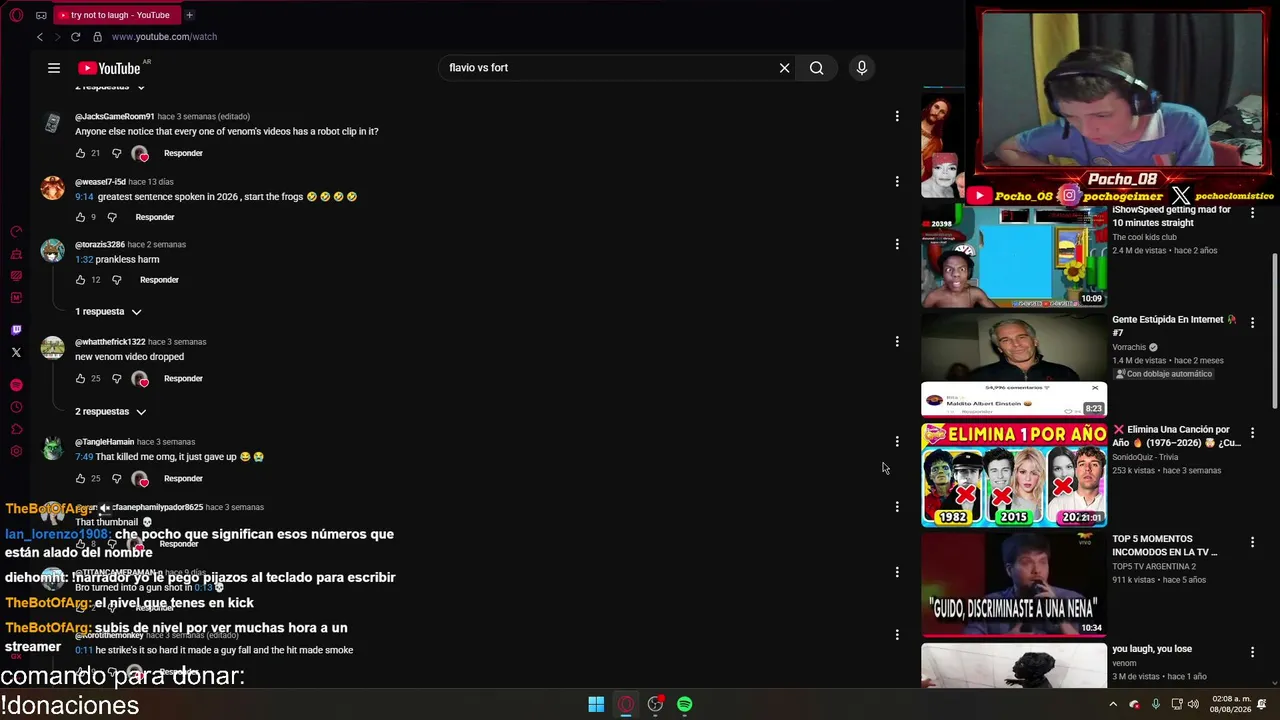Reply to @torazis3286 via Responder
Screen dimensions: 1280x720
[x=159, y=280]
